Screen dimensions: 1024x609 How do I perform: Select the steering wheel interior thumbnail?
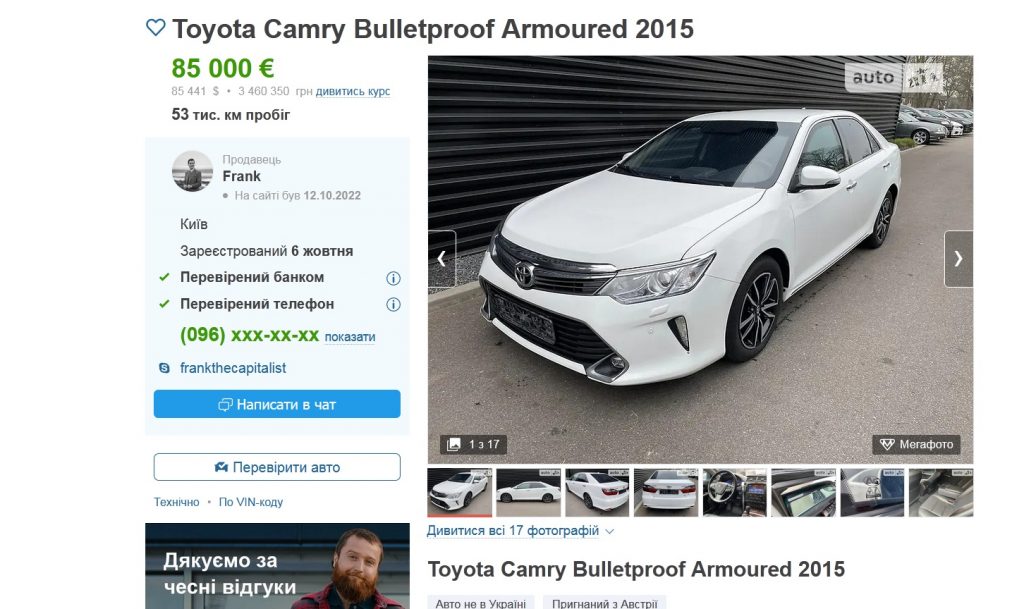(x=735, y=492)
